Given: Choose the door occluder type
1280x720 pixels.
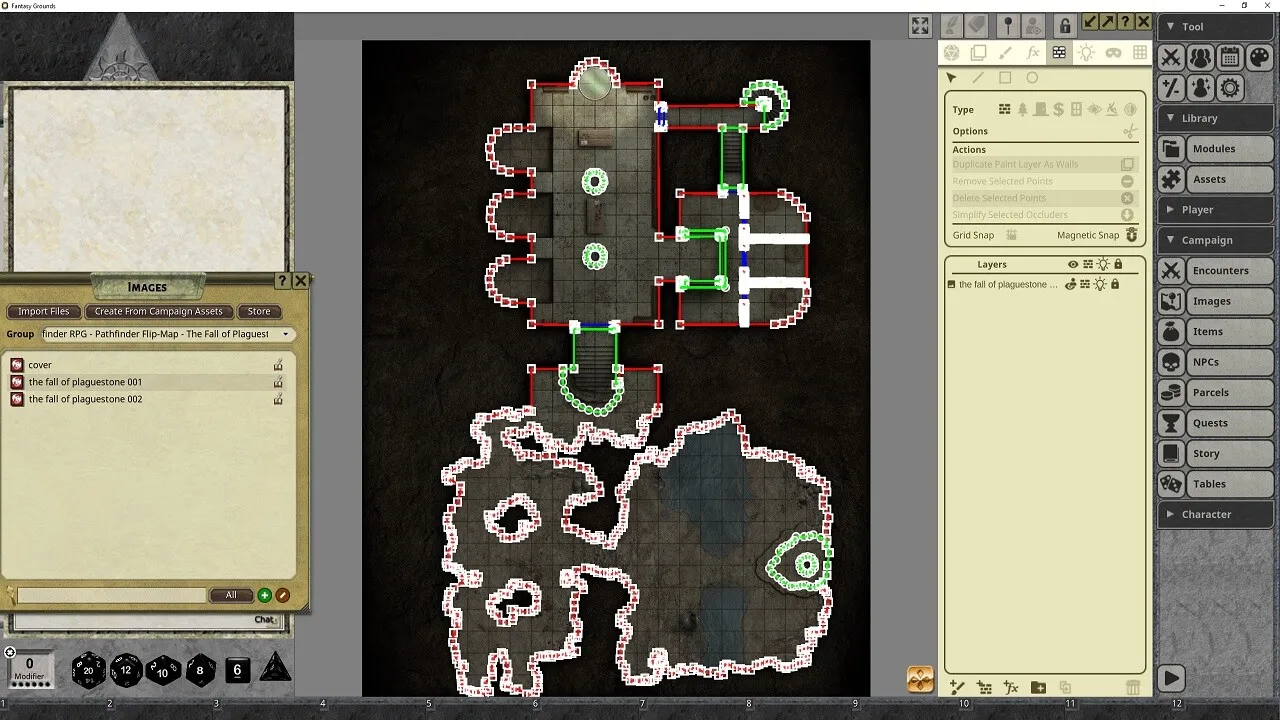Looking at the screenshot, I should tap(1041, 110).
